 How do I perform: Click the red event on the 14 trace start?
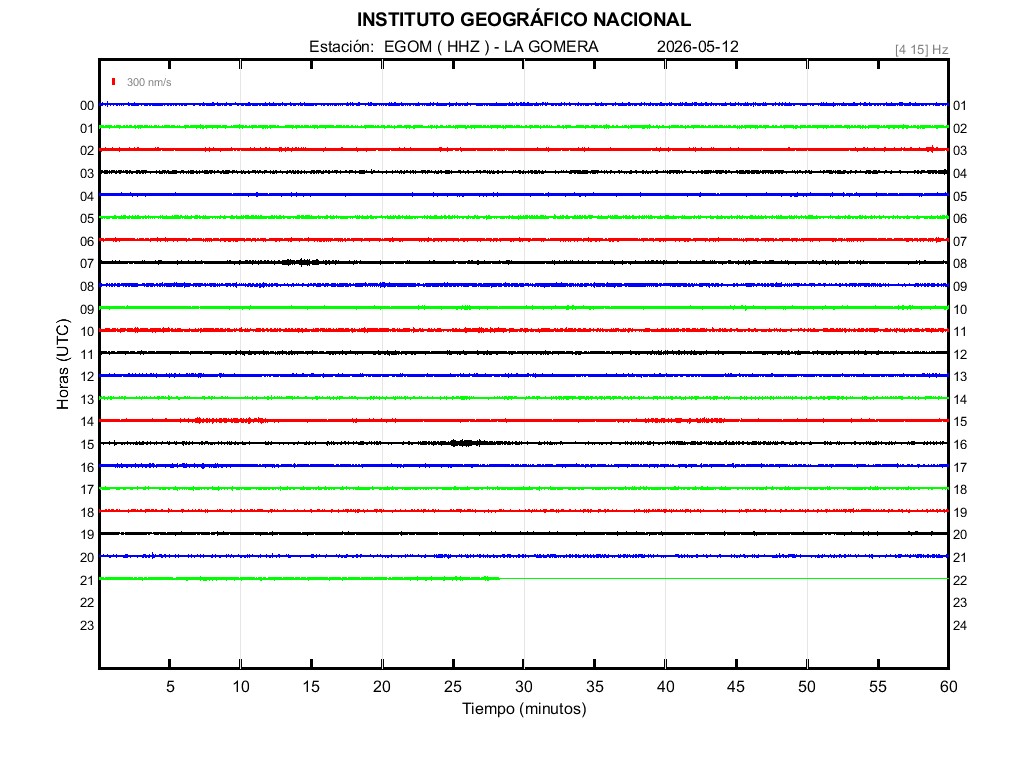[230, 420]
